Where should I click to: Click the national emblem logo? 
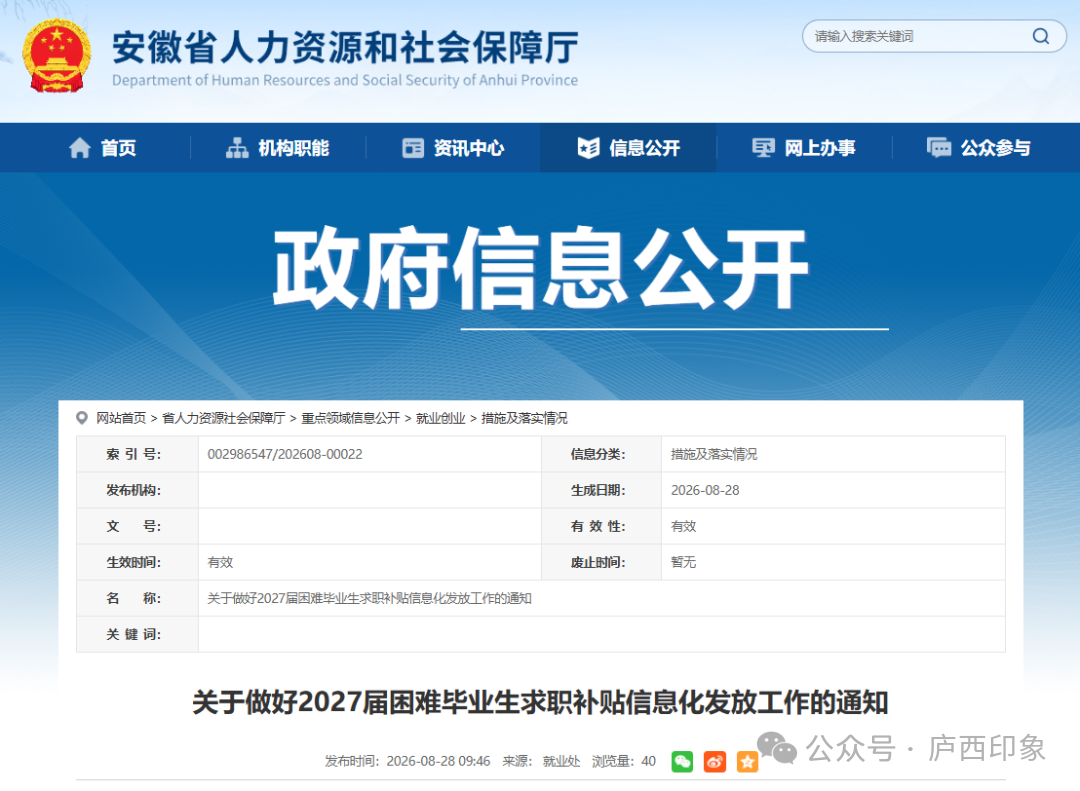coord(56,56)
